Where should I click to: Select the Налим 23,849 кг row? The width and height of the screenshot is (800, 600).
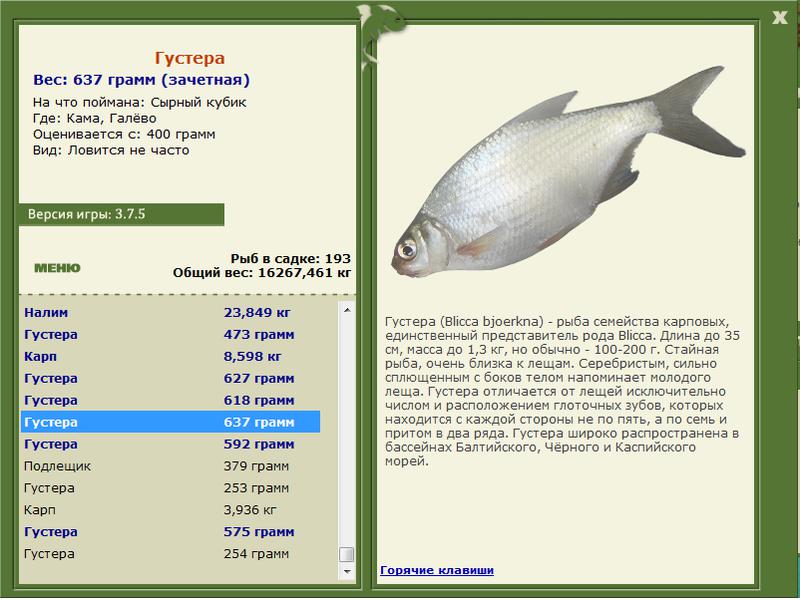pyautogui.click(x=170, y=312)
